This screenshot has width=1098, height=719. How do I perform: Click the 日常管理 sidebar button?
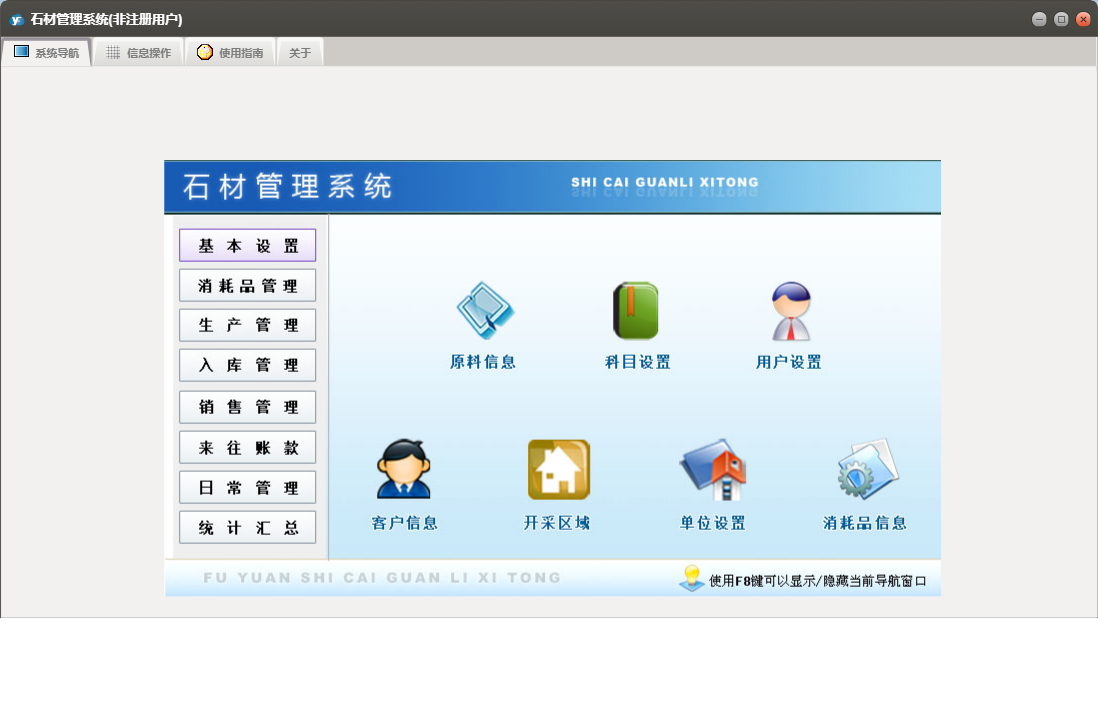point(247,488)
